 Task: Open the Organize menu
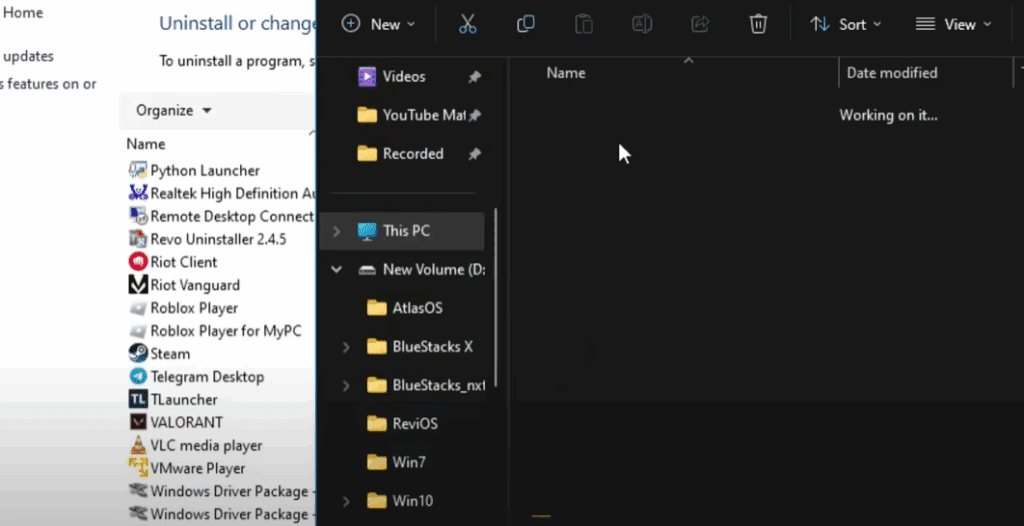(174, 110)
